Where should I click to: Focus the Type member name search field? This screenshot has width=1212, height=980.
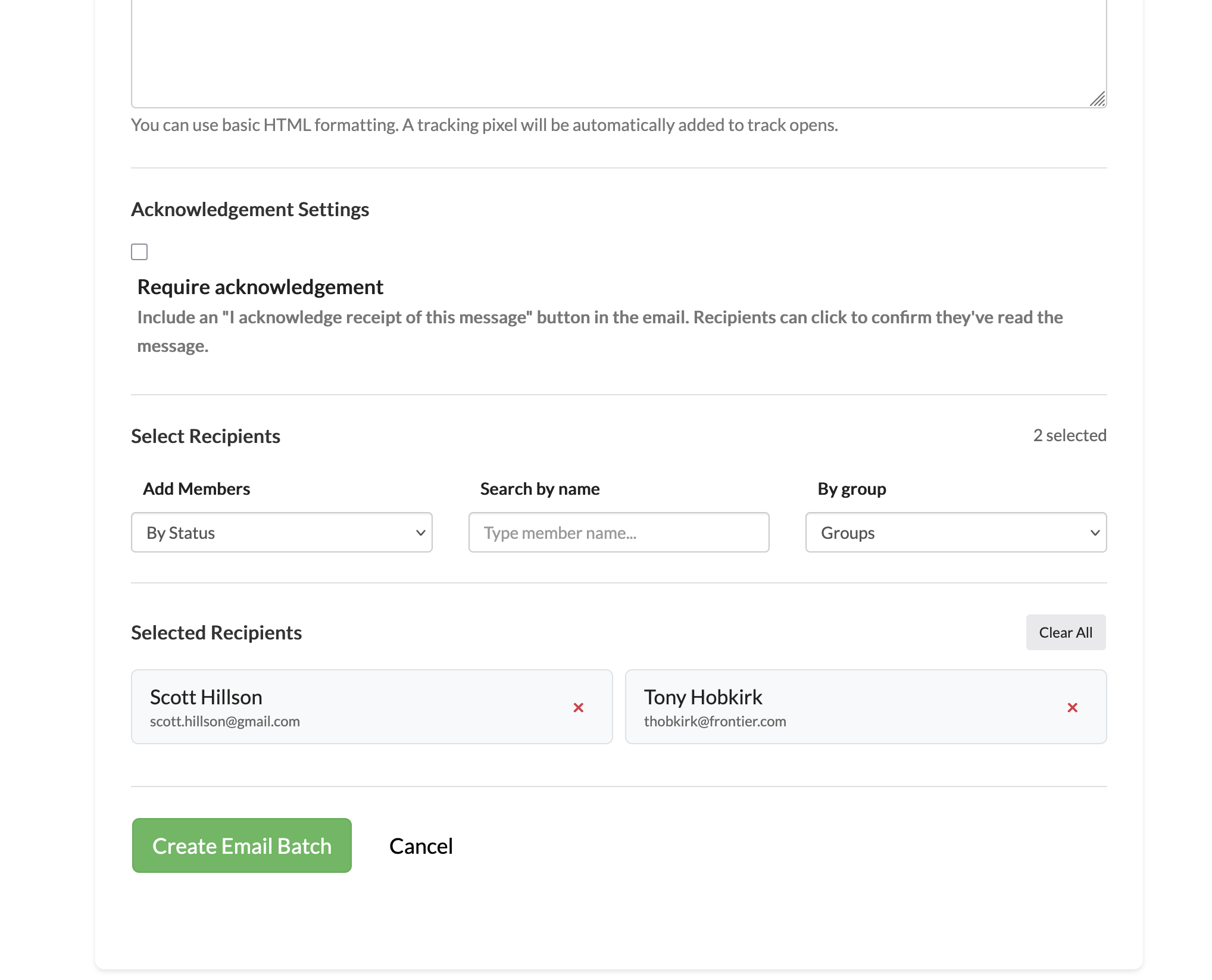tap(619, 532)
